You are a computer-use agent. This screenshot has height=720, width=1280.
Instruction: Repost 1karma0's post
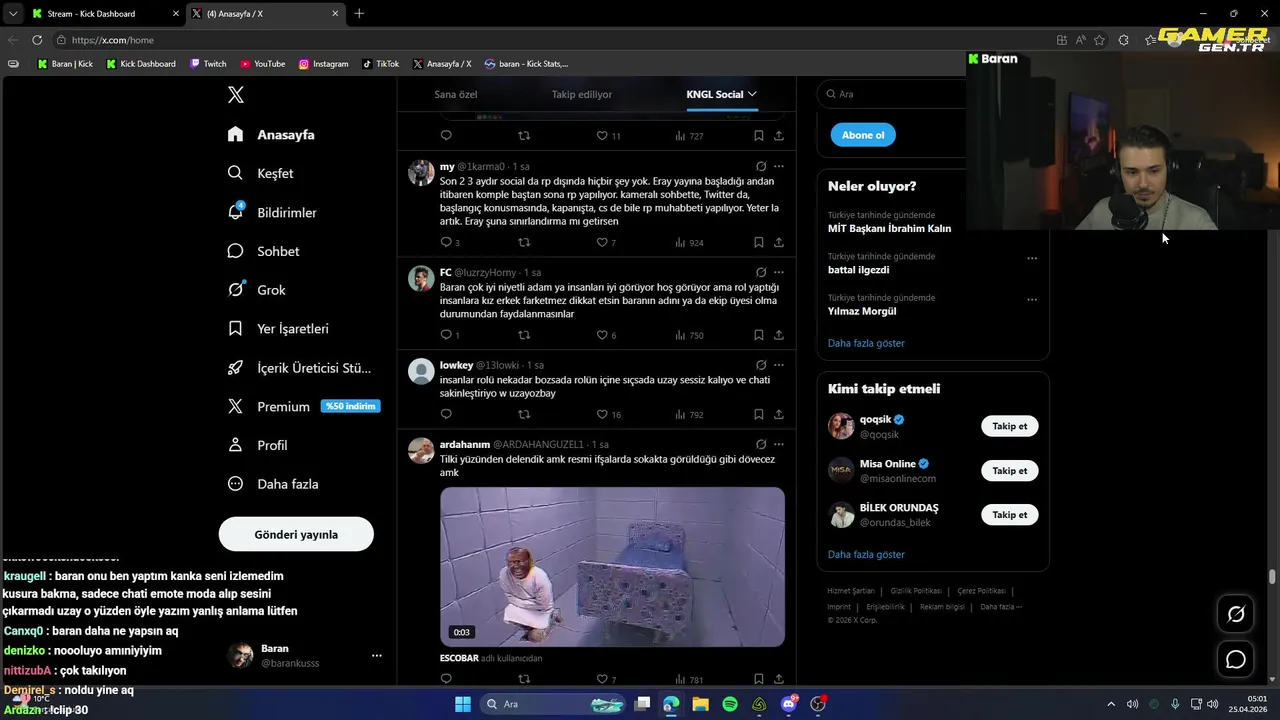[x=524, y=242]
